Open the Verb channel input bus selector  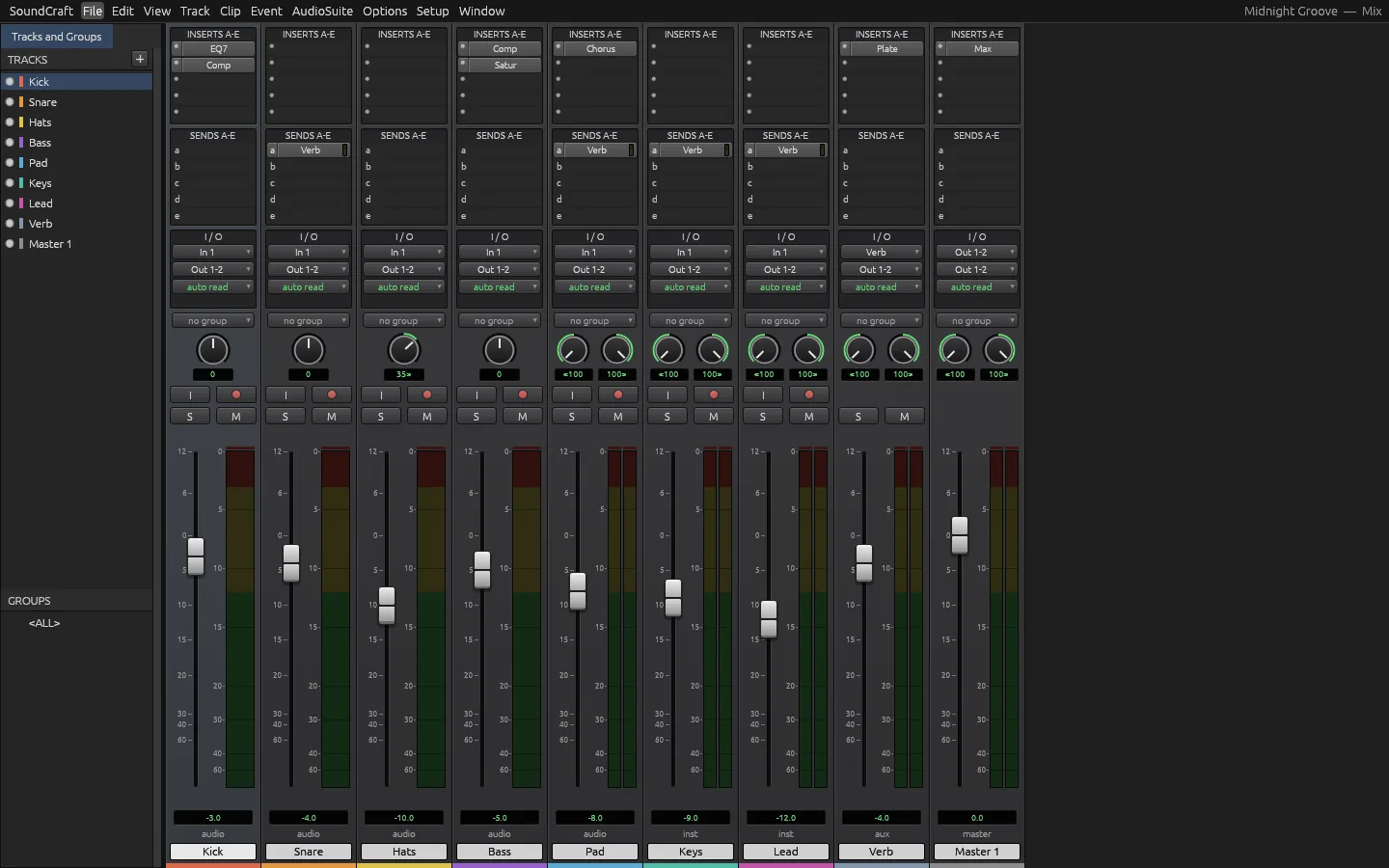pyautogui.click(x=882, y=253)
